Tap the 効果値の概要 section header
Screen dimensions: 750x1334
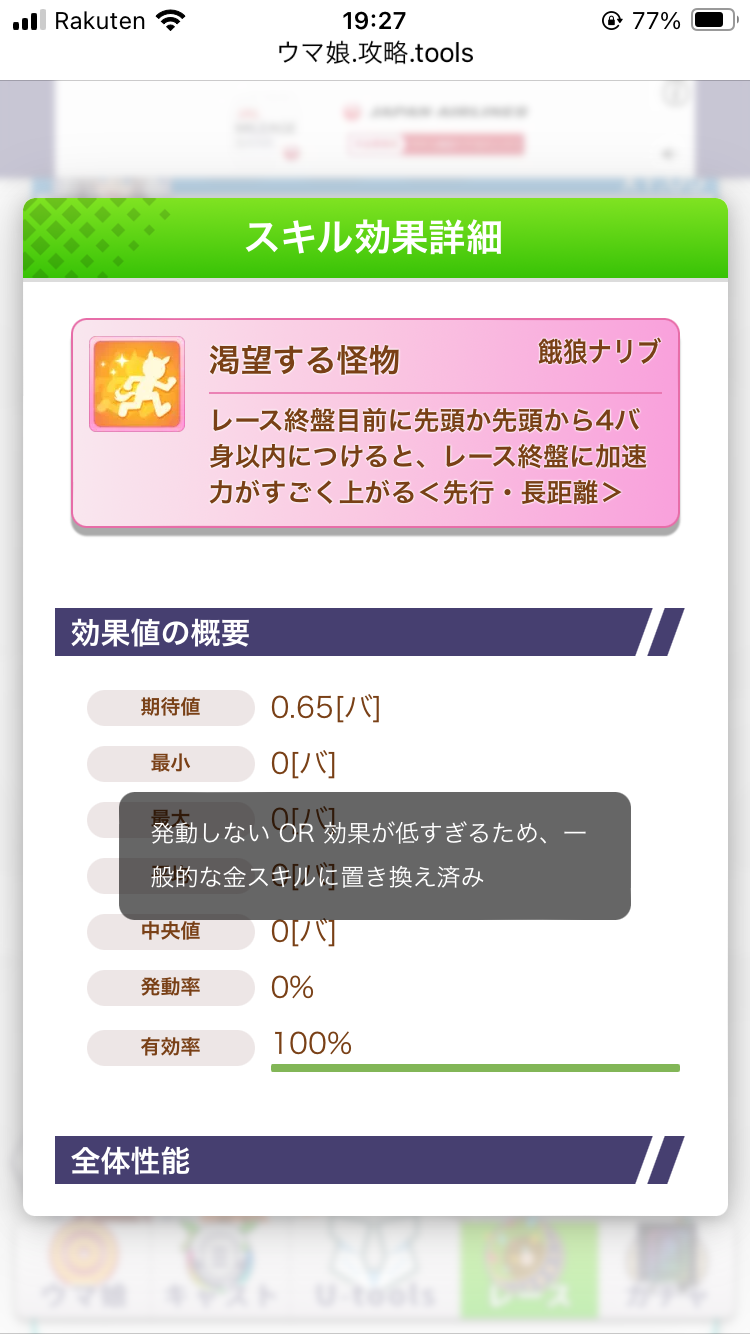point(345,632)
